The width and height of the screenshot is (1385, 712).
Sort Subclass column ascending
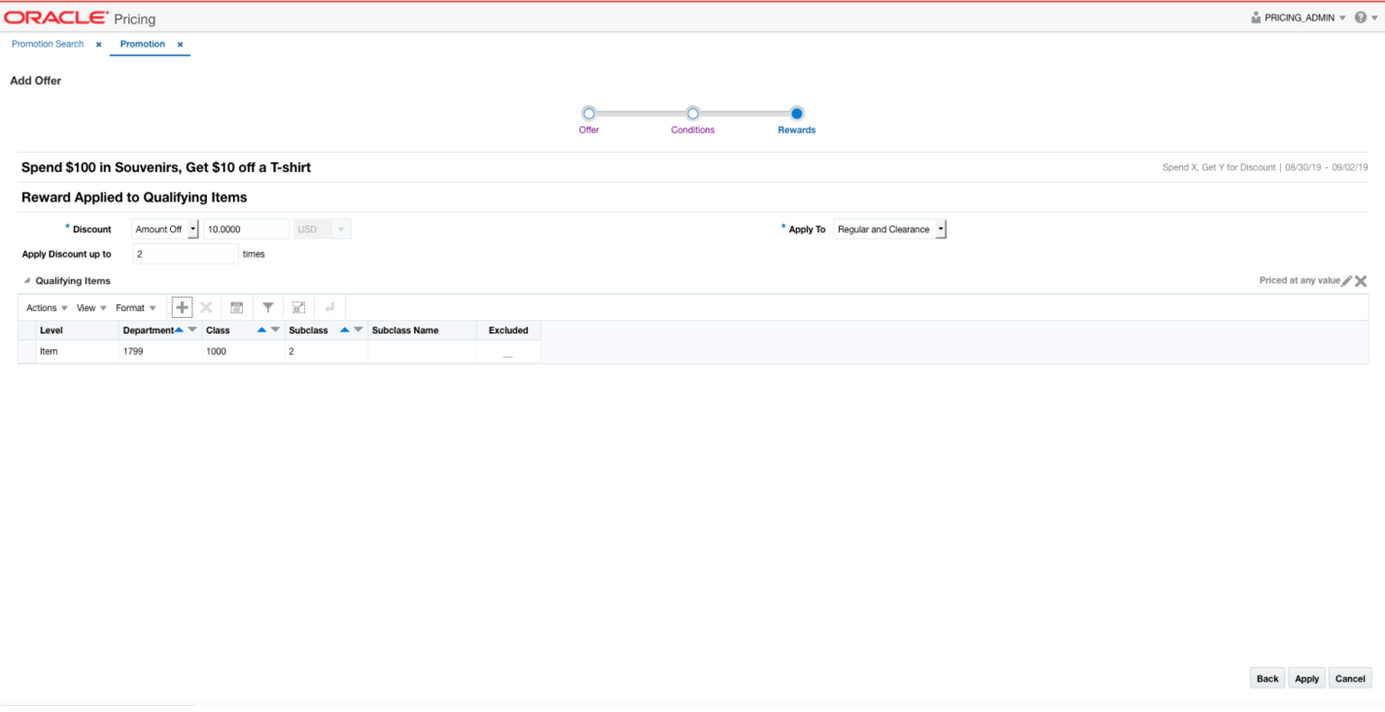tap(345, 330)
